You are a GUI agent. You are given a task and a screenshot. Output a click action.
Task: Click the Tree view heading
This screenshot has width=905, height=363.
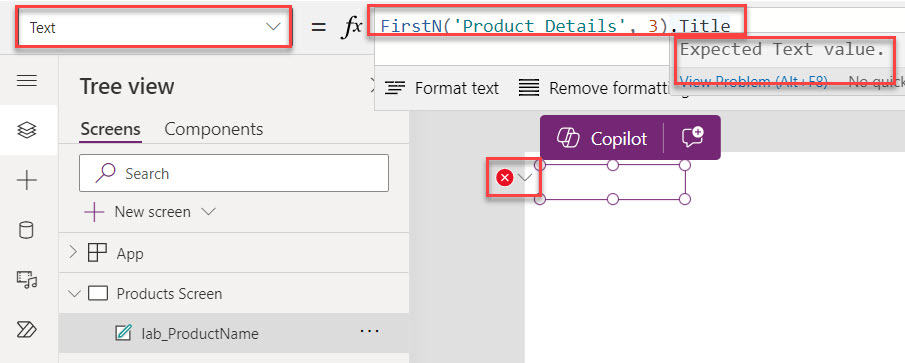pos(127,87)
